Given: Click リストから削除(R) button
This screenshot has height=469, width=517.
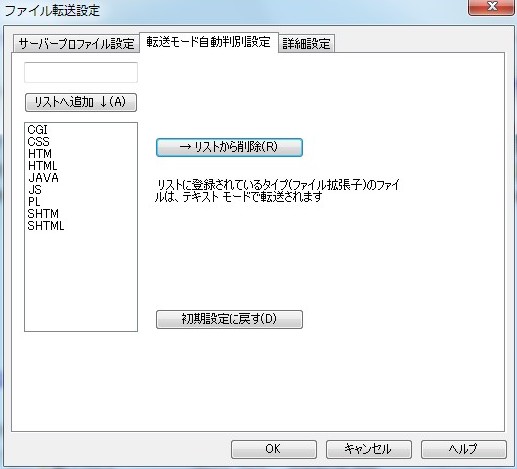Looking at the screenshot, I should pyautogui.click(x=229, y=147).
